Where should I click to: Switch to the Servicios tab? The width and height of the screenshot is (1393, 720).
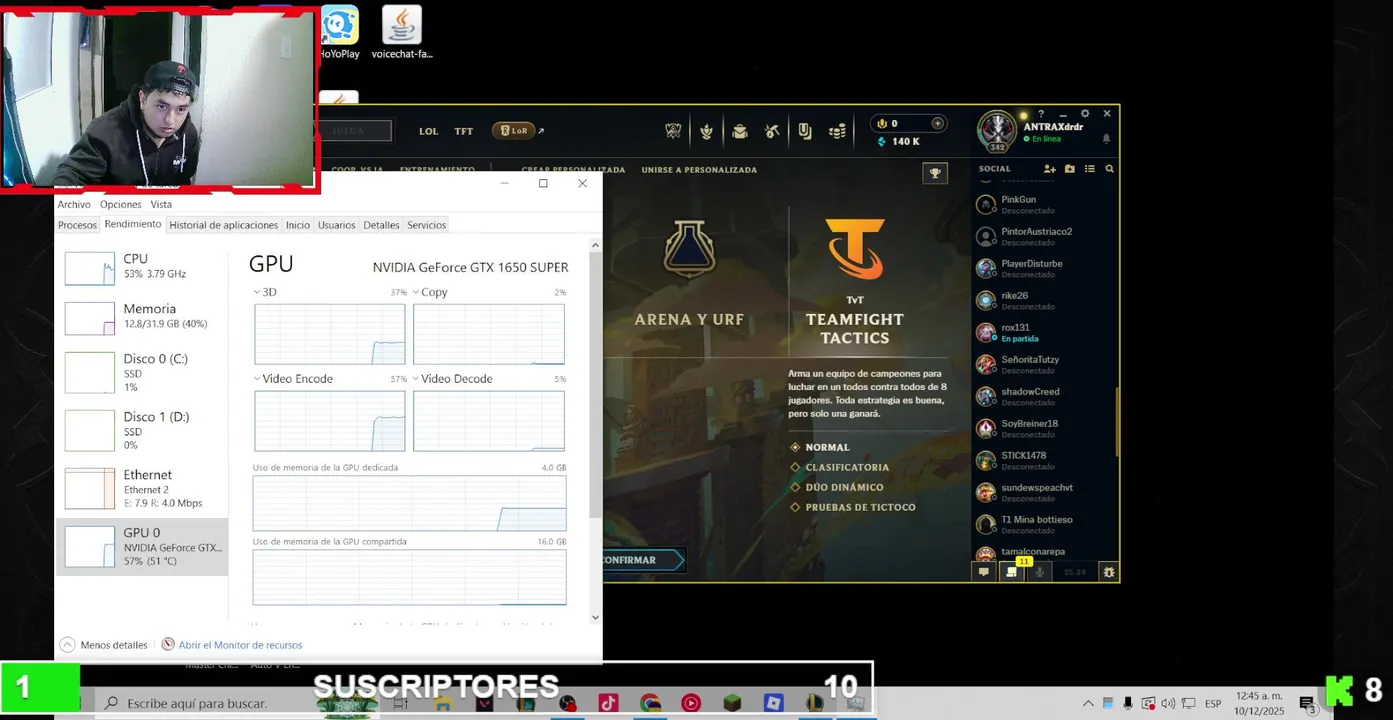click(x=426, y=225)
